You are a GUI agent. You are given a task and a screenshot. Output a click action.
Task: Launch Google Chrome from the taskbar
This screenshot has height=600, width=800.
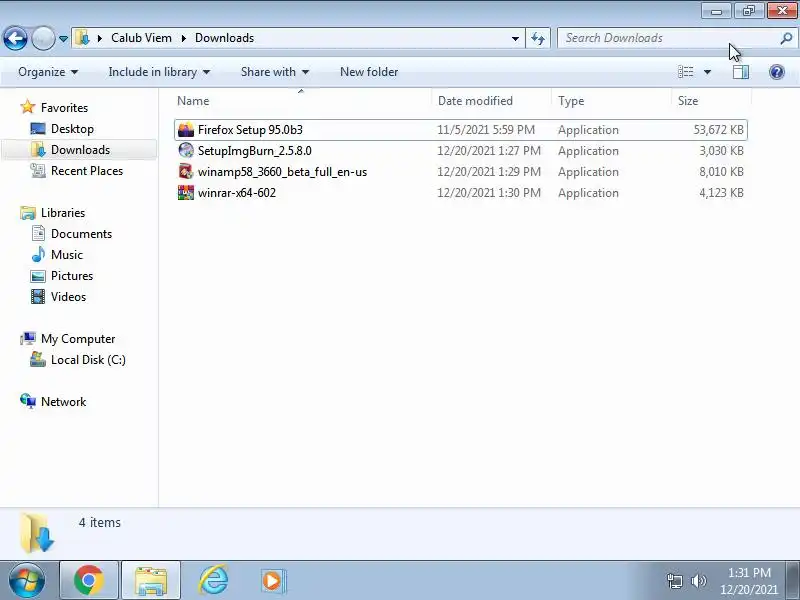point(89,581)
